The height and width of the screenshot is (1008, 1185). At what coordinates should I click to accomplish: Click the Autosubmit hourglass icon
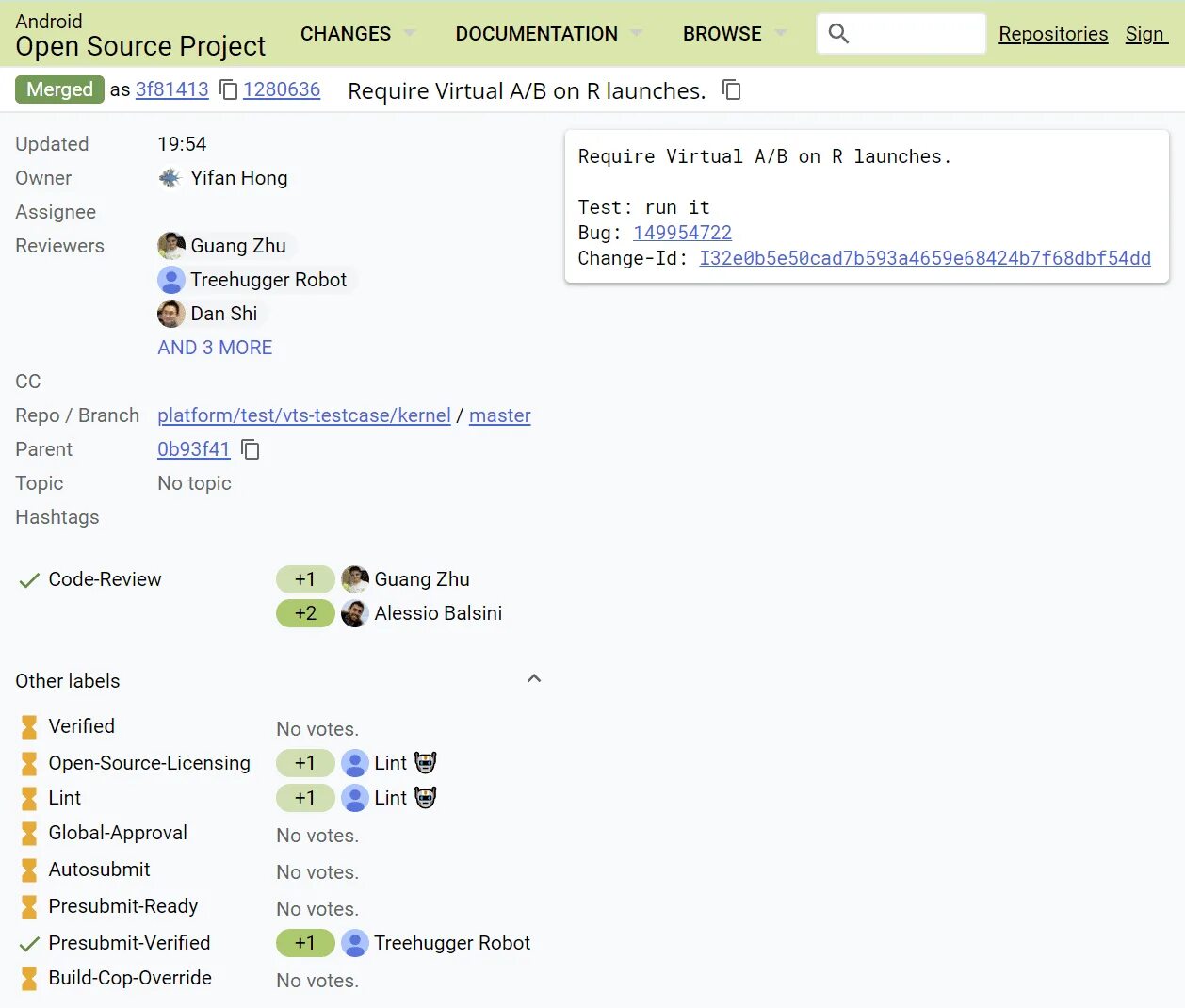[29, 870]
